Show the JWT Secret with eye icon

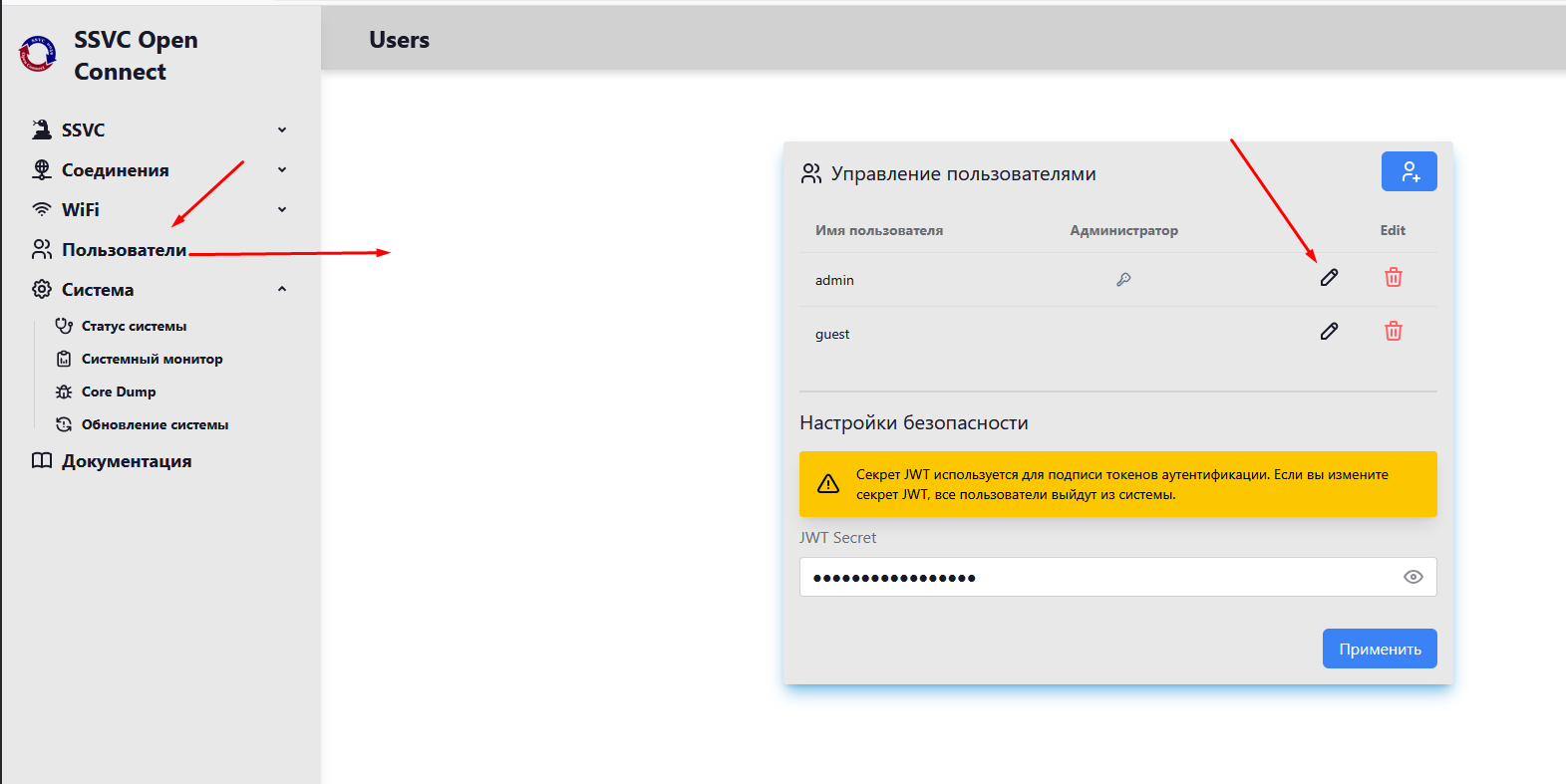click(1412, 577)
